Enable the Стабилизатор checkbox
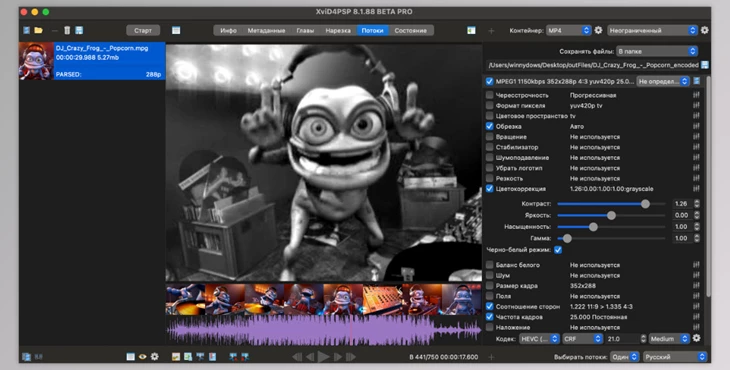This screenshot has width=730, height=370. tap(489, 147)
